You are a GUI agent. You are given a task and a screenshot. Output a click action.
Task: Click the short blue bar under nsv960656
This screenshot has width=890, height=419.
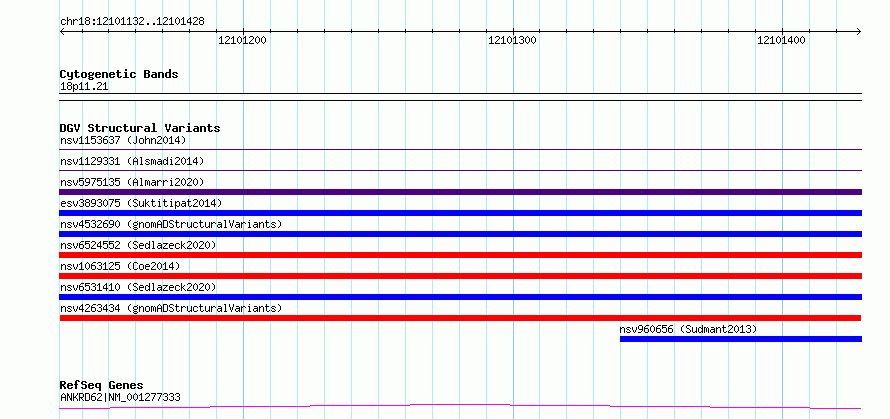741,339
